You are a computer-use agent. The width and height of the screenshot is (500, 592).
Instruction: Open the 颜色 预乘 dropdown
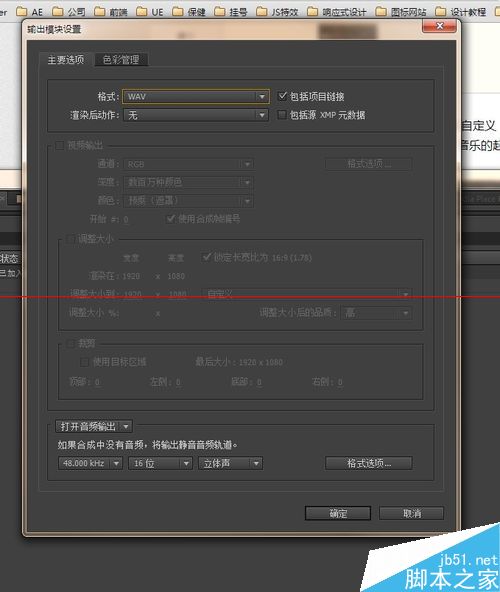(x=188, y=201)
